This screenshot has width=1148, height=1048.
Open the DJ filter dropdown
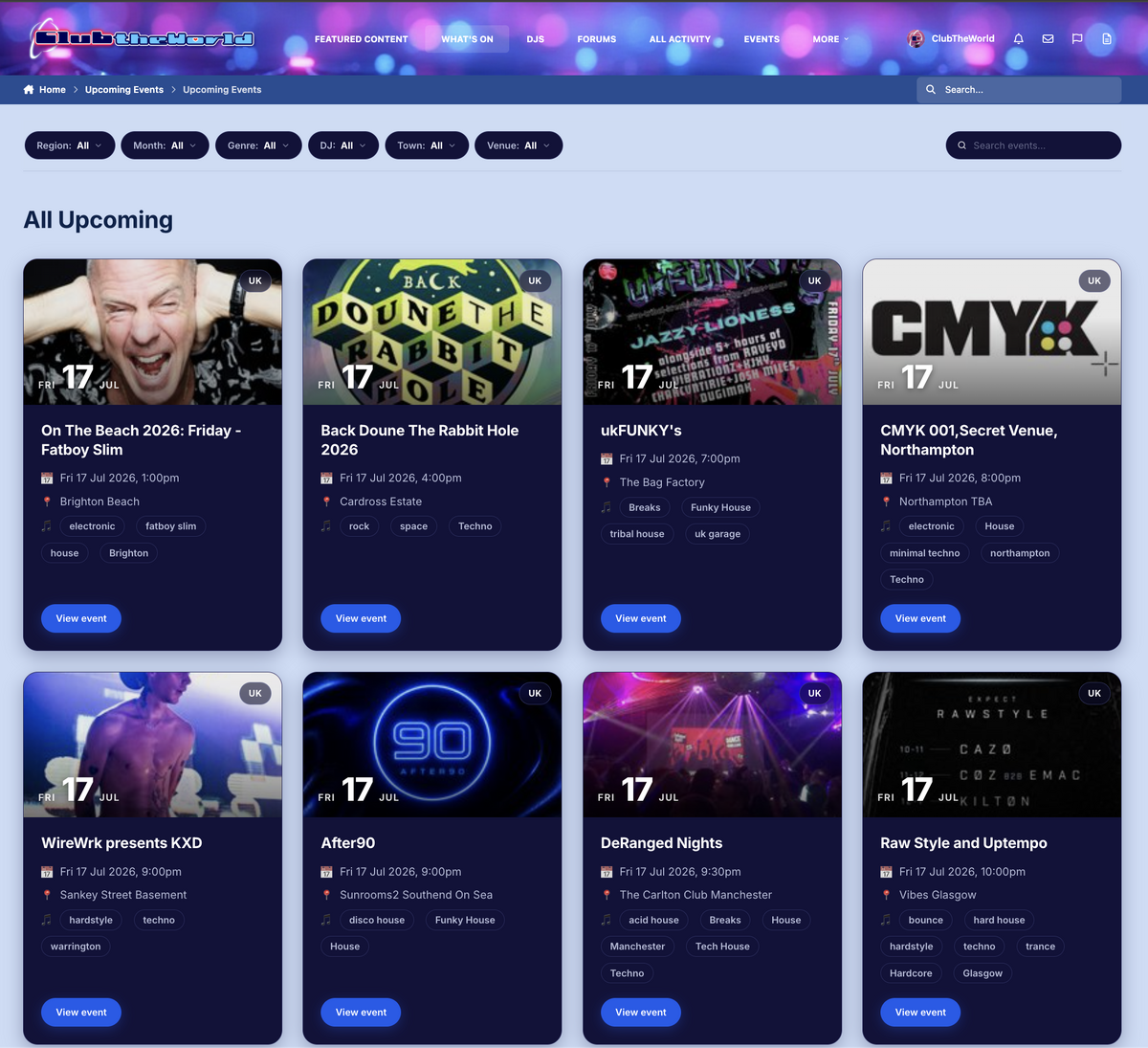coord(343,145)
